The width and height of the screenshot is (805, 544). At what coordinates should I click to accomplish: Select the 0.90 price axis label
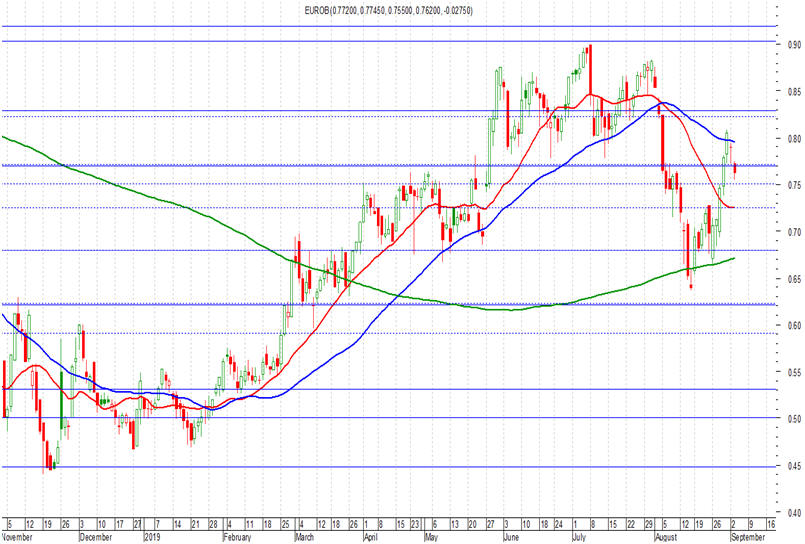tap(794, 45)
